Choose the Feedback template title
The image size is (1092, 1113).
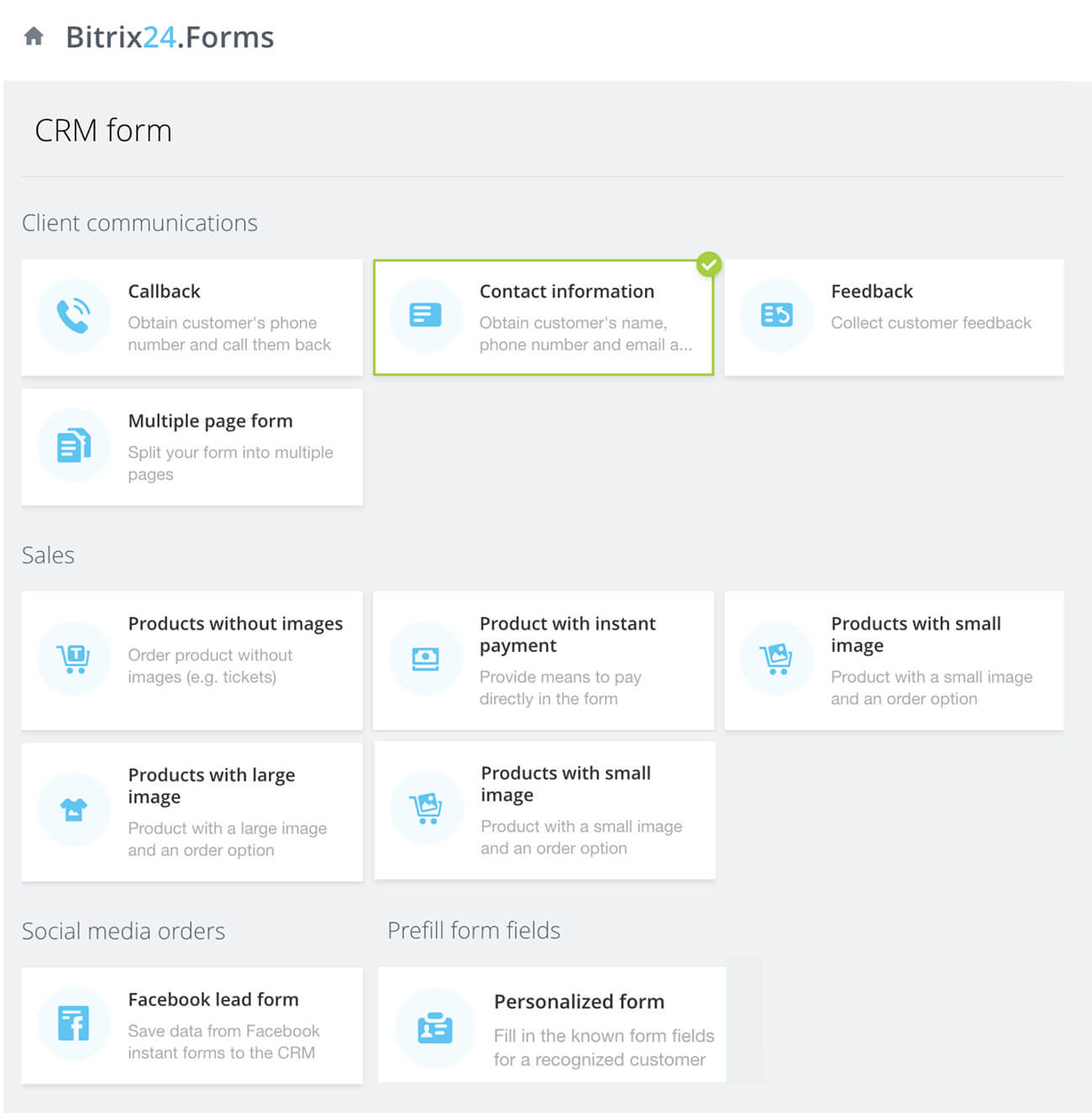[871, 291]
